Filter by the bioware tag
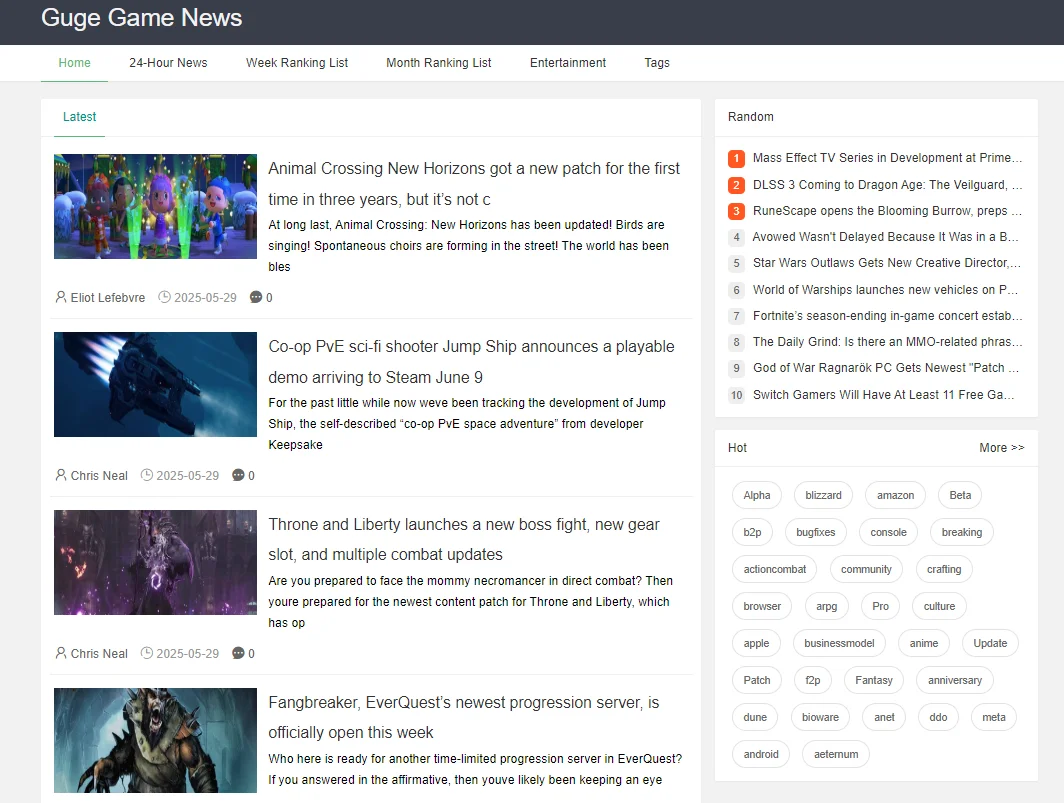Screen dimensions: 1064x803 coord(821,717)
